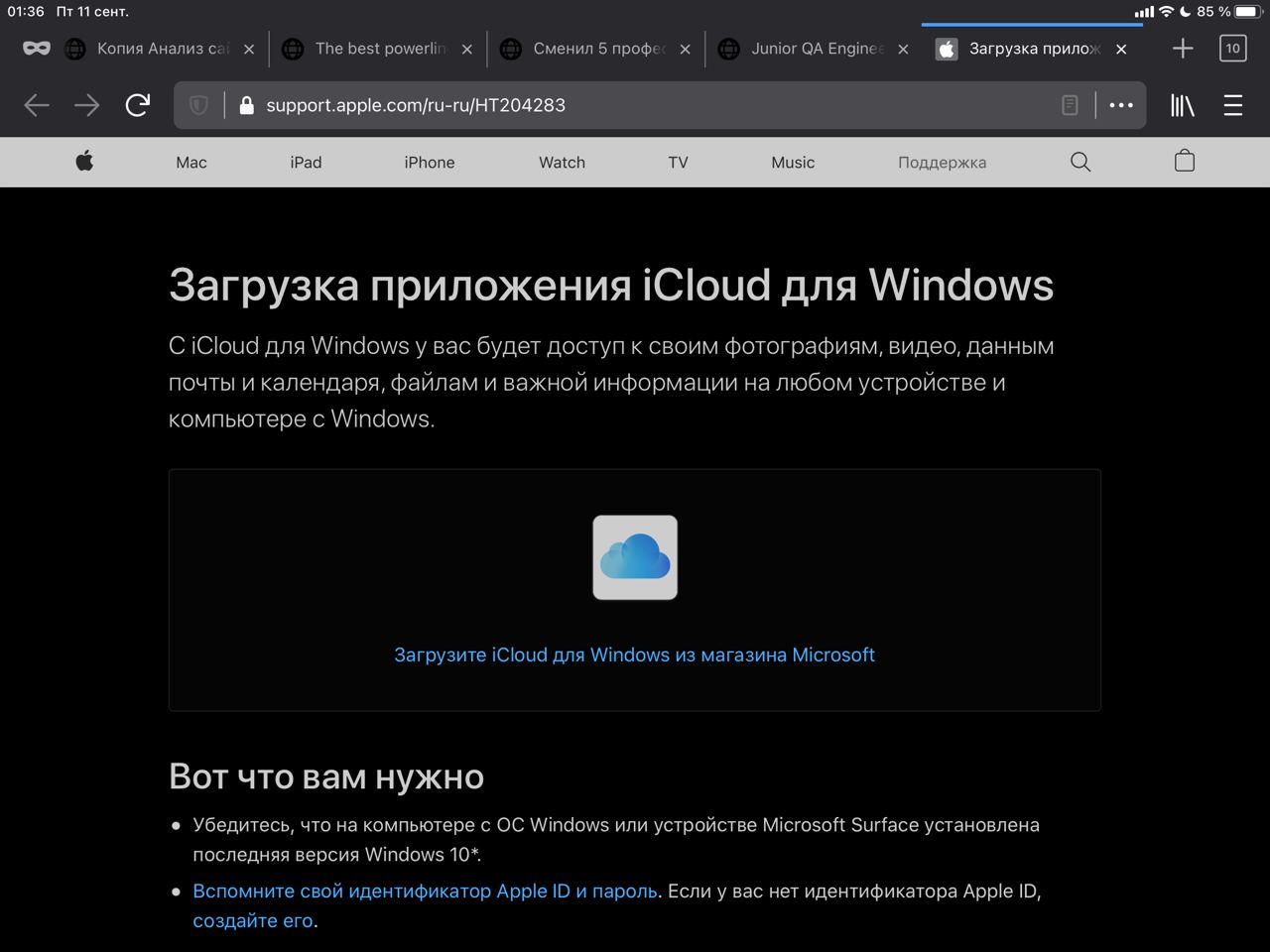Tap the Wi-Fi status icon

pyautogui.click(x=1166, y=12)
